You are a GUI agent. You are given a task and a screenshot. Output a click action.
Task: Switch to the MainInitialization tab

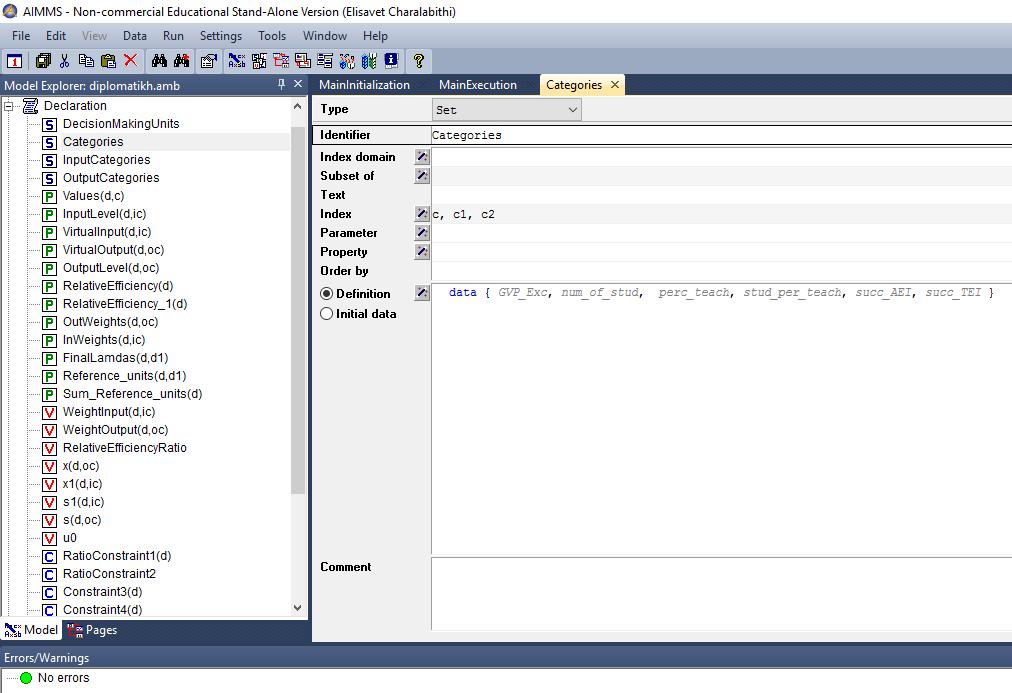[x=365, y=85]
